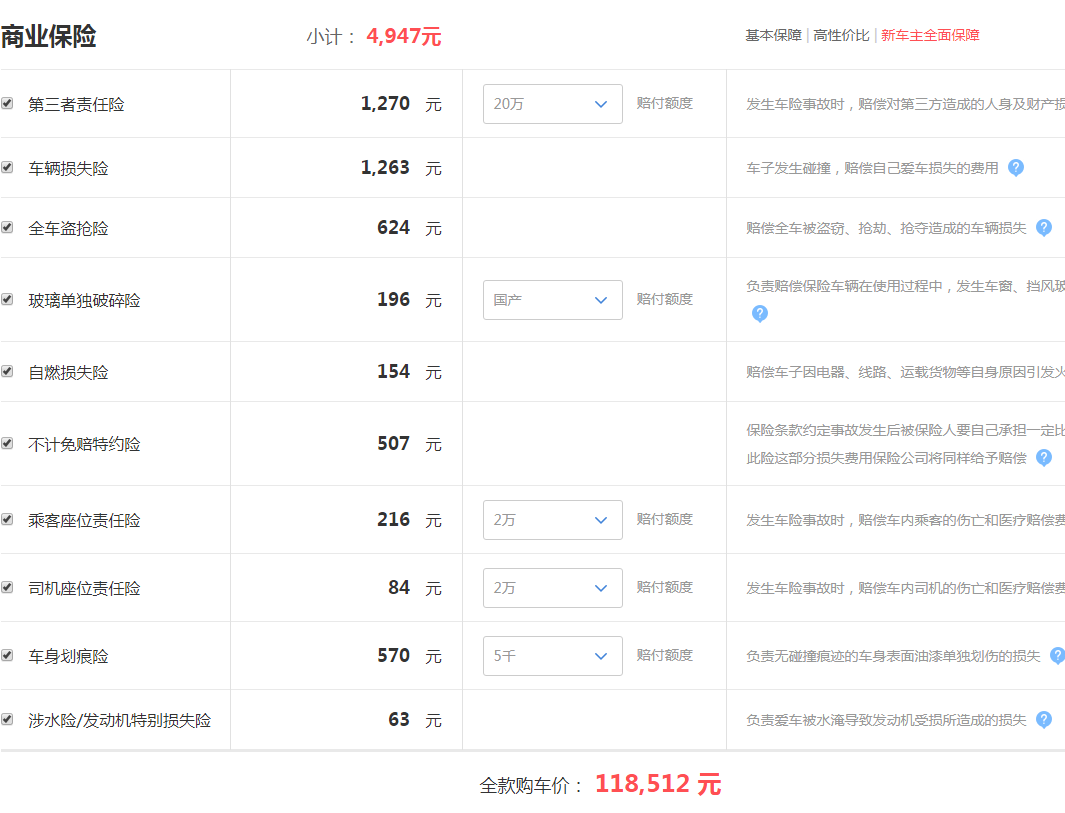Screen dimensions: 1065x813
Task: Open the 2万 dropdown for 乘客座位责任险
Action: click(552, 520)
